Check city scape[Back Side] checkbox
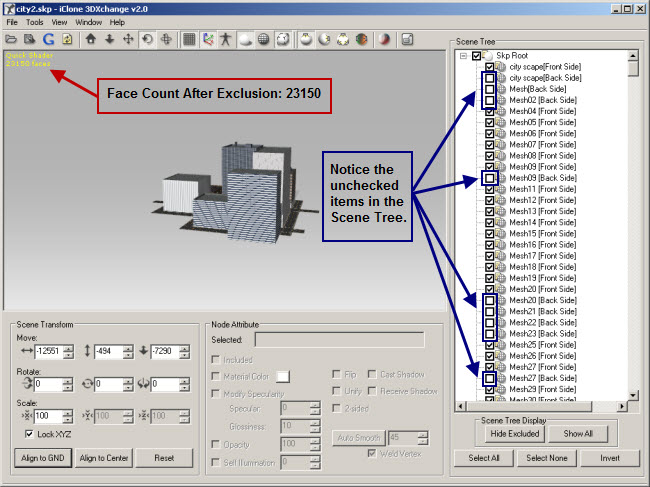This screenshot has width=650, height=487. [x=490, y=78]
